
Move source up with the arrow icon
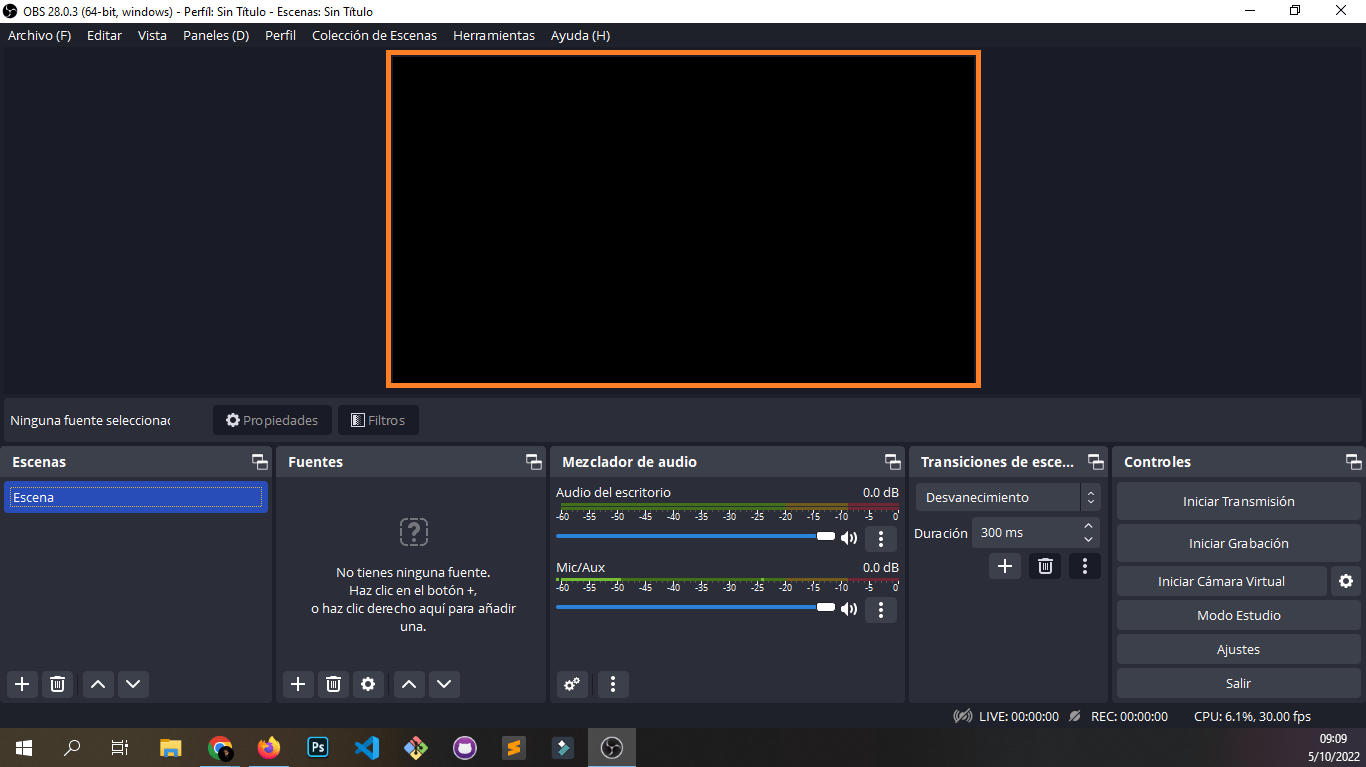tap(408, 684)
